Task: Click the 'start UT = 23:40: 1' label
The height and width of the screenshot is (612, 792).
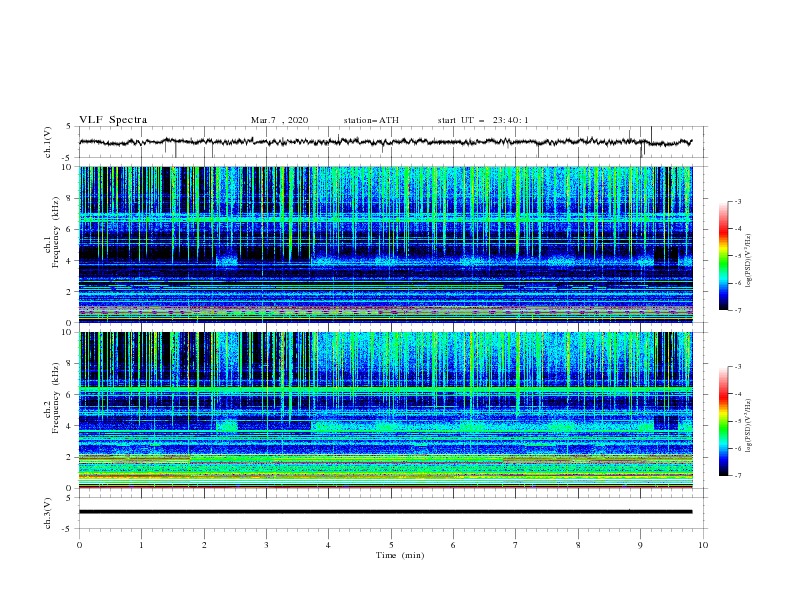Action: pos(483,120)
